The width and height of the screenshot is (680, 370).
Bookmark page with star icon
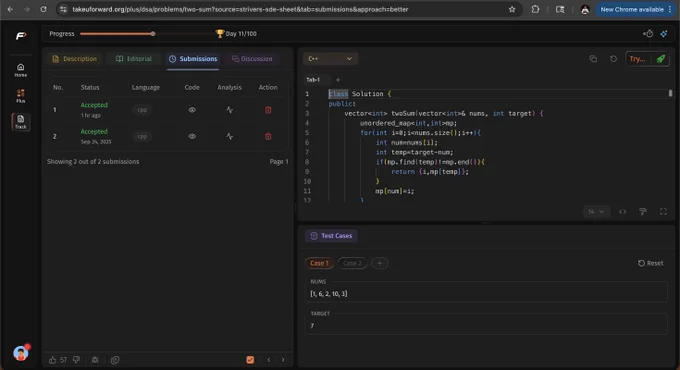(x=512, y=9)
